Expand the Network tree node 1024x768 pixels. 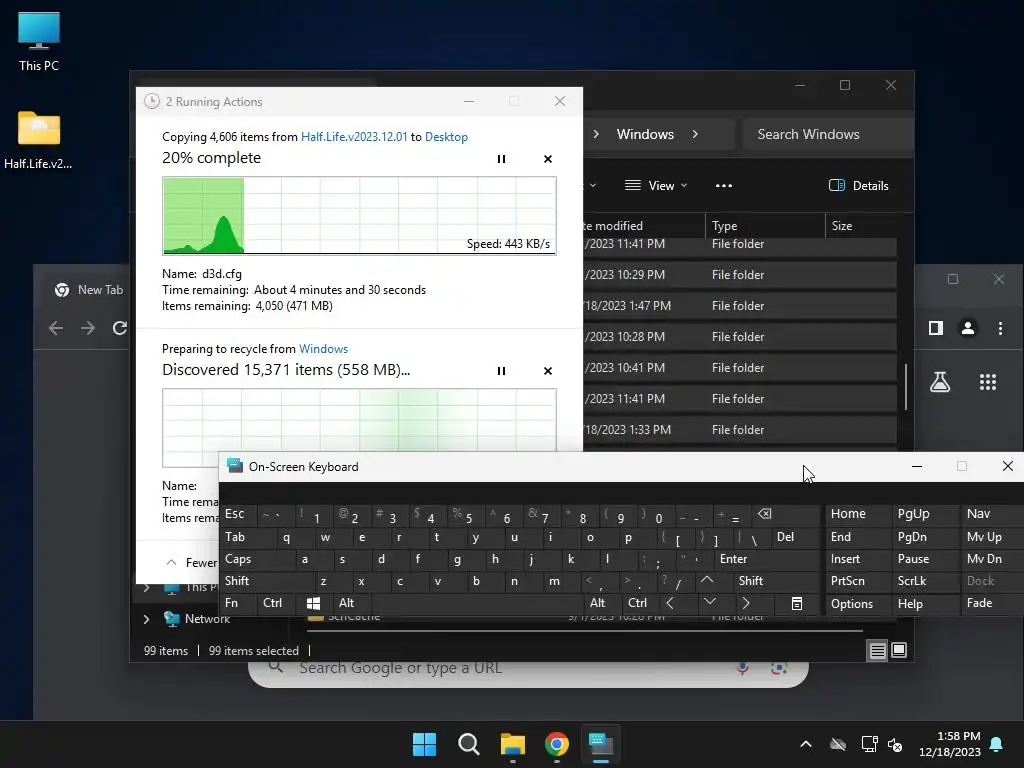tap(146, 619)
